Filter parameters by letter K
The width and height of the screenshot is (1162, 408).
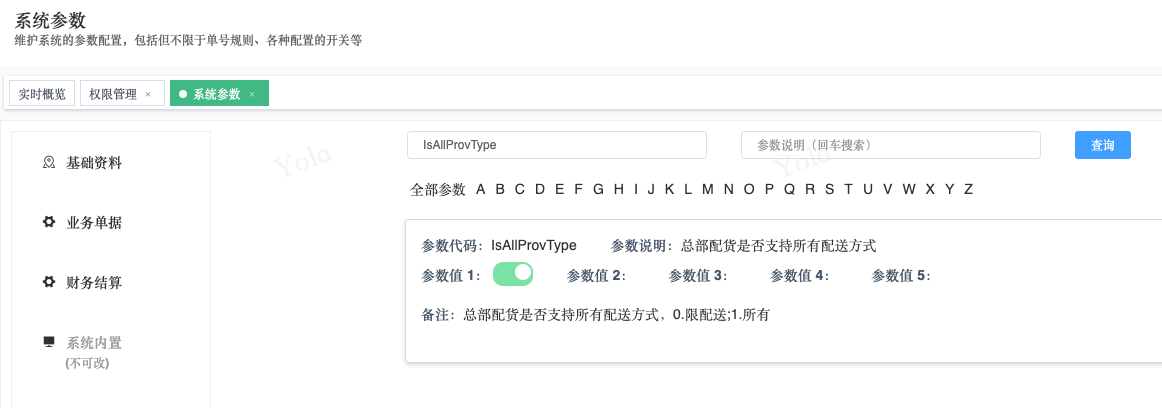[669, 190]
